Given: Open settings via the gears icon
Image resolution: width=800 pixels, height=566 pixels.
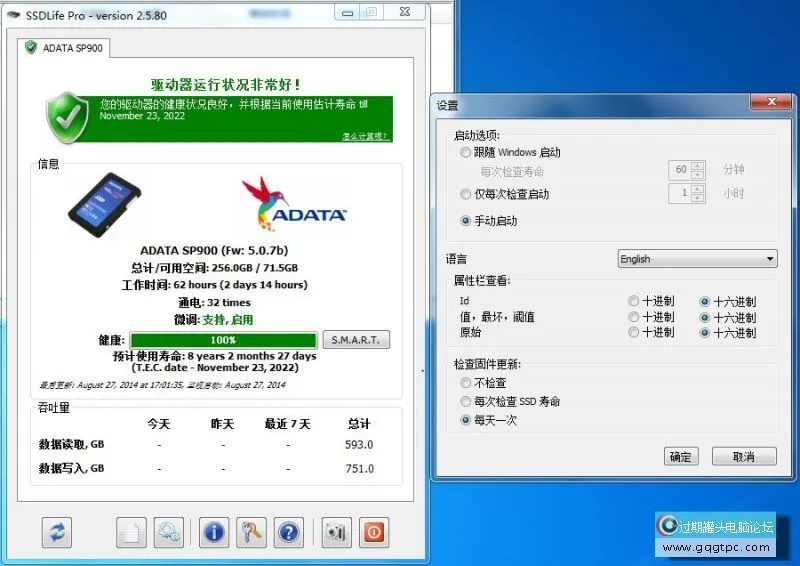Looking at the screenshot, I should pos(168,532).
